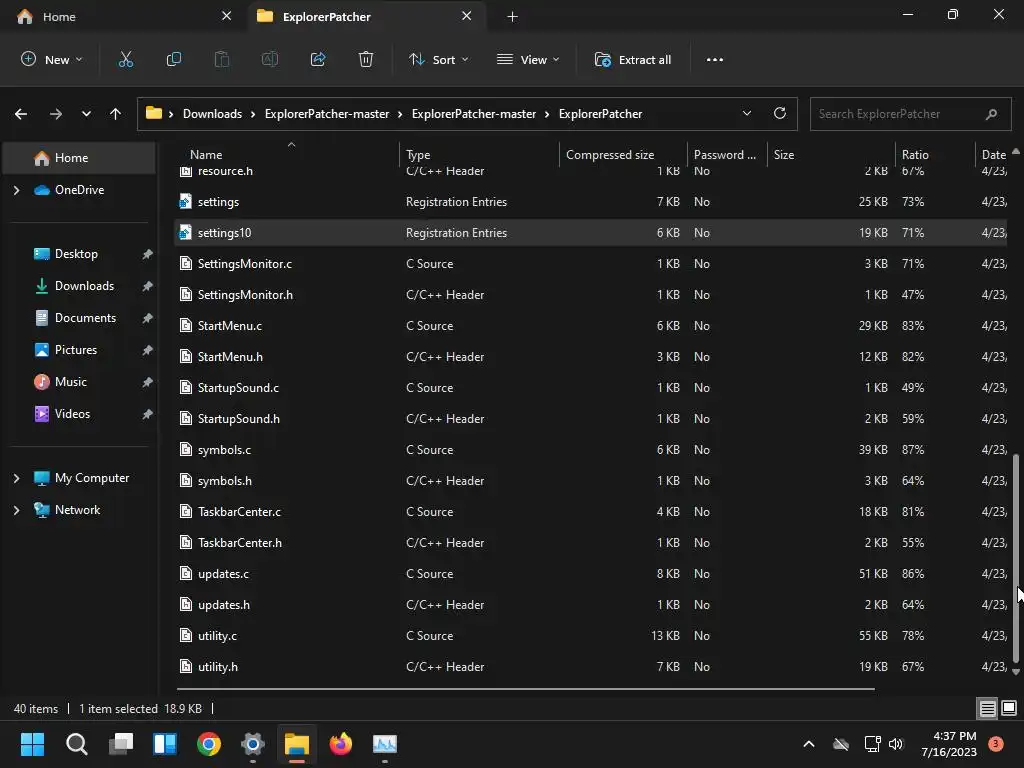Click the Share icon in toolbar
Viewport: 1024px width, 768px height.
[x=318, y=59]
